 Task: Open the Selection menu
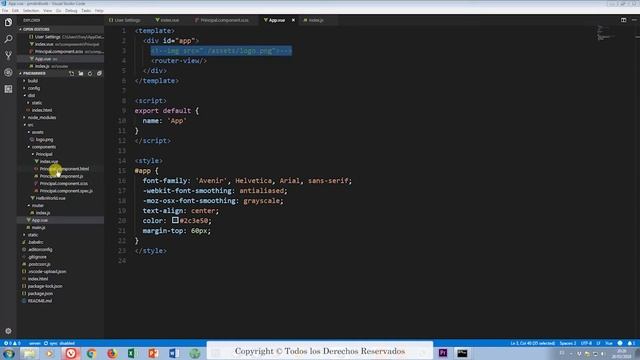(31, 11)
